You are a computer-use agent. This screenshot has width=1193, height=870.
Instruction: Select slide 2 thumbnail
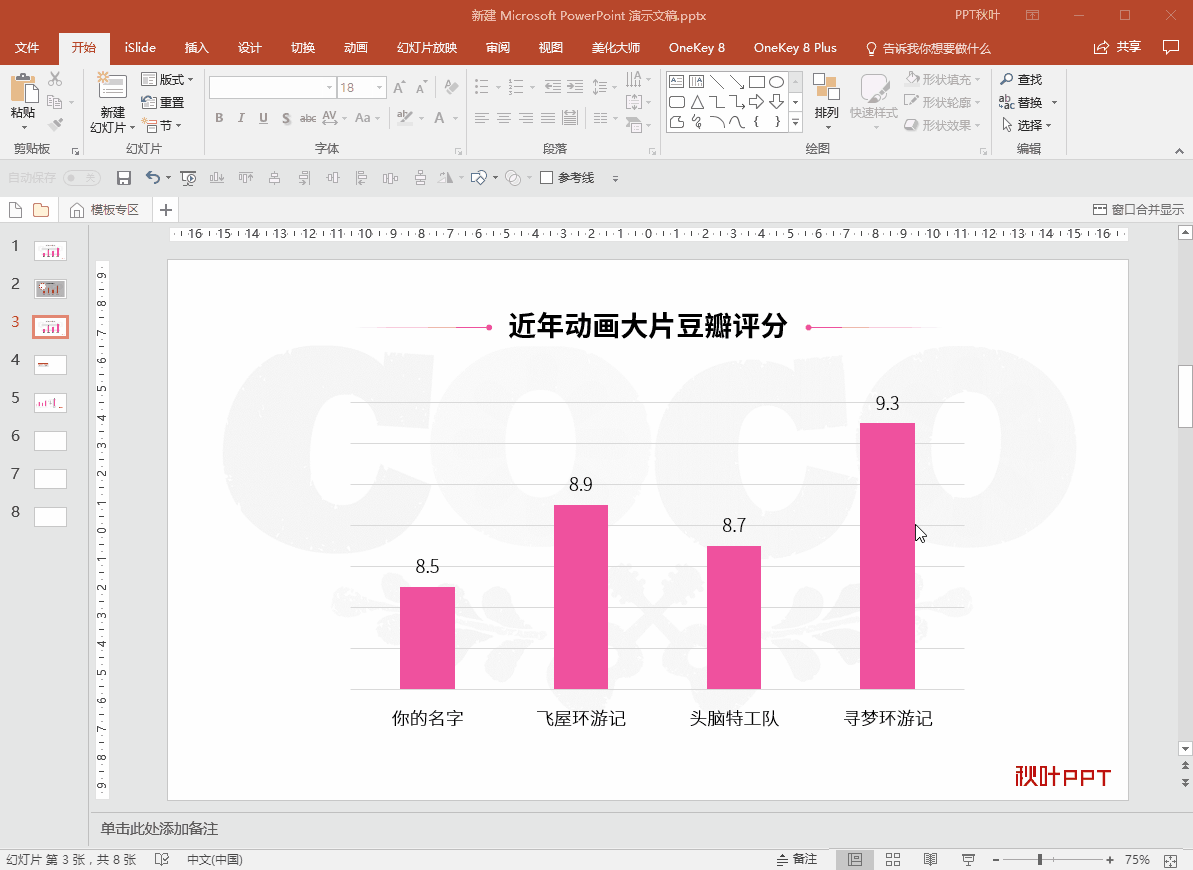50,288
